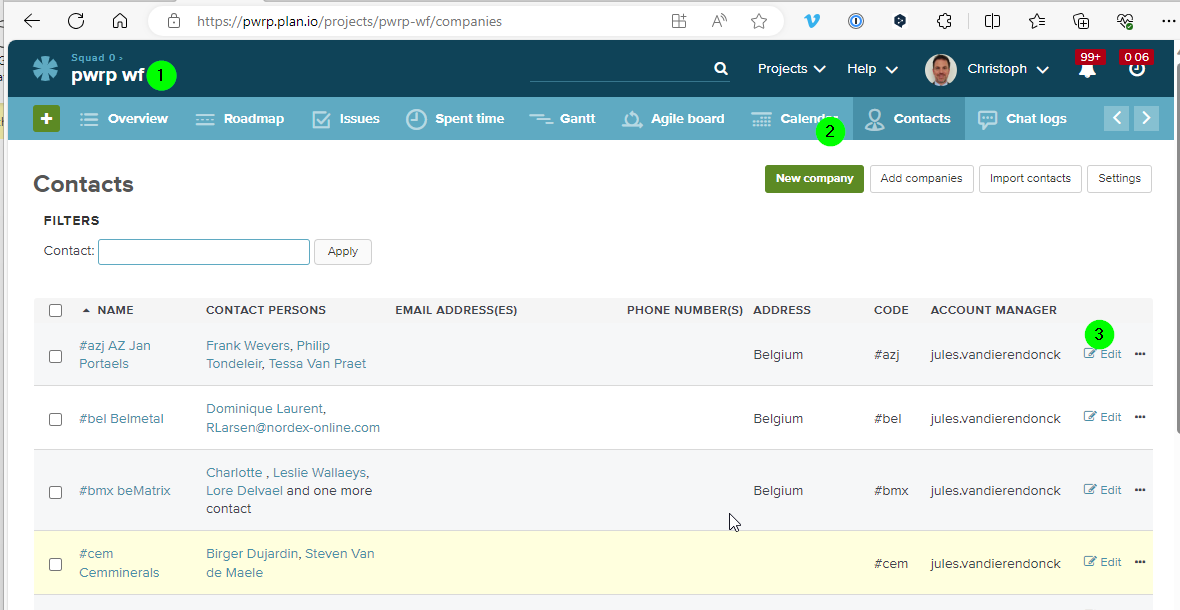Open browser Collections icon

[1081, 21]
